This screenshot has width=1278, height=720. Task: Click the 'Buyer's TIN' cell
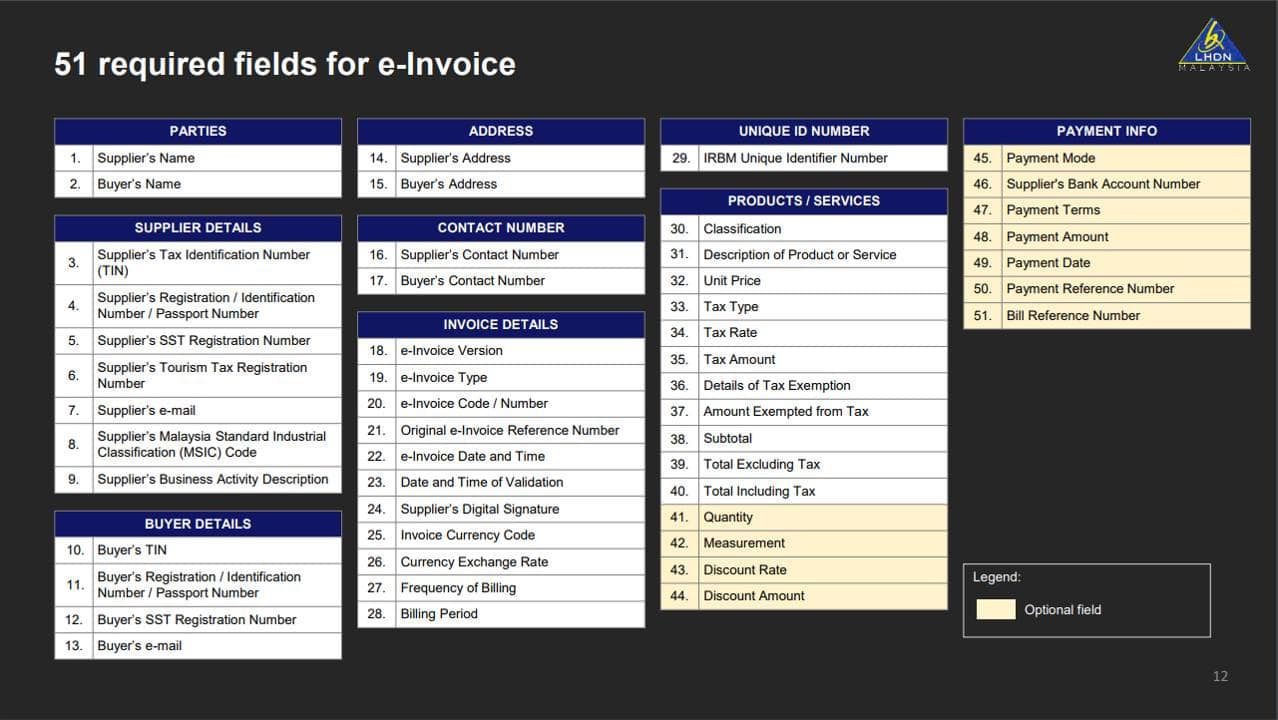pos(217,550)
